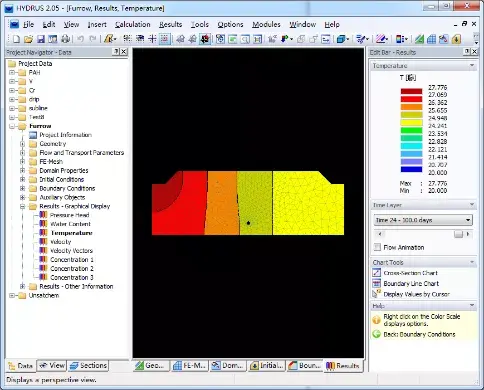
Task: Click the Cross-Section Chart link
Action: pyautogui.click(x=410, y=273)
